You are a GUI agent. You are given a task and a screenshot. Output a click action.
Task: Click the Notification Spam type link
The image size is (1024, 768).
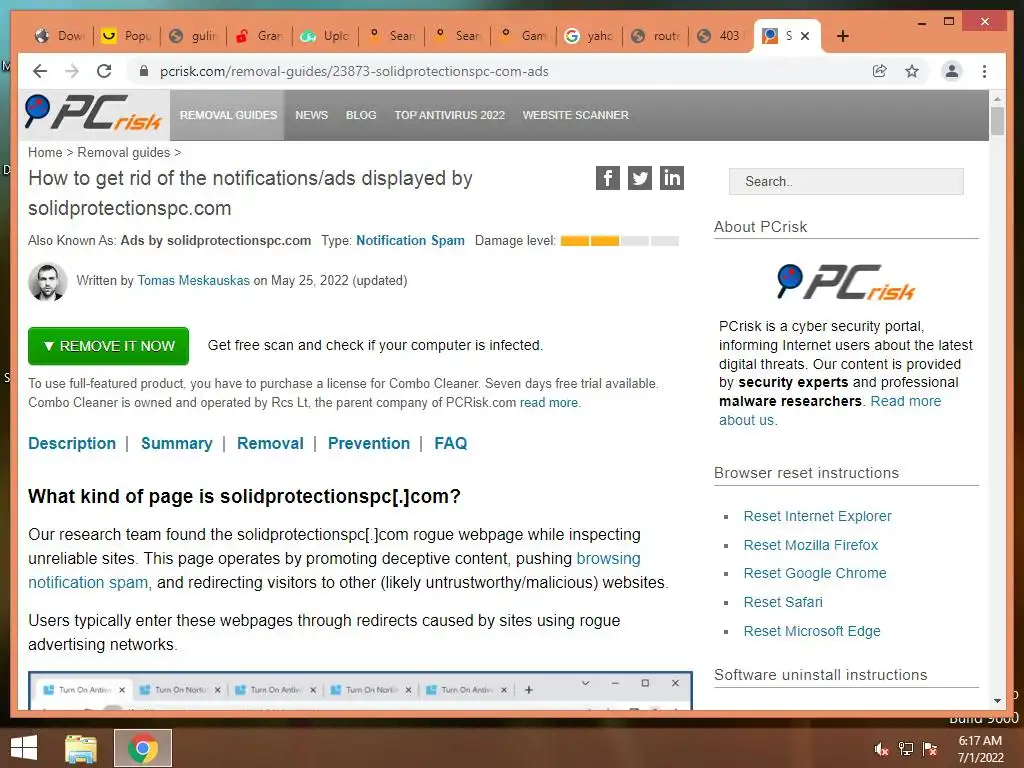point(410,240)
